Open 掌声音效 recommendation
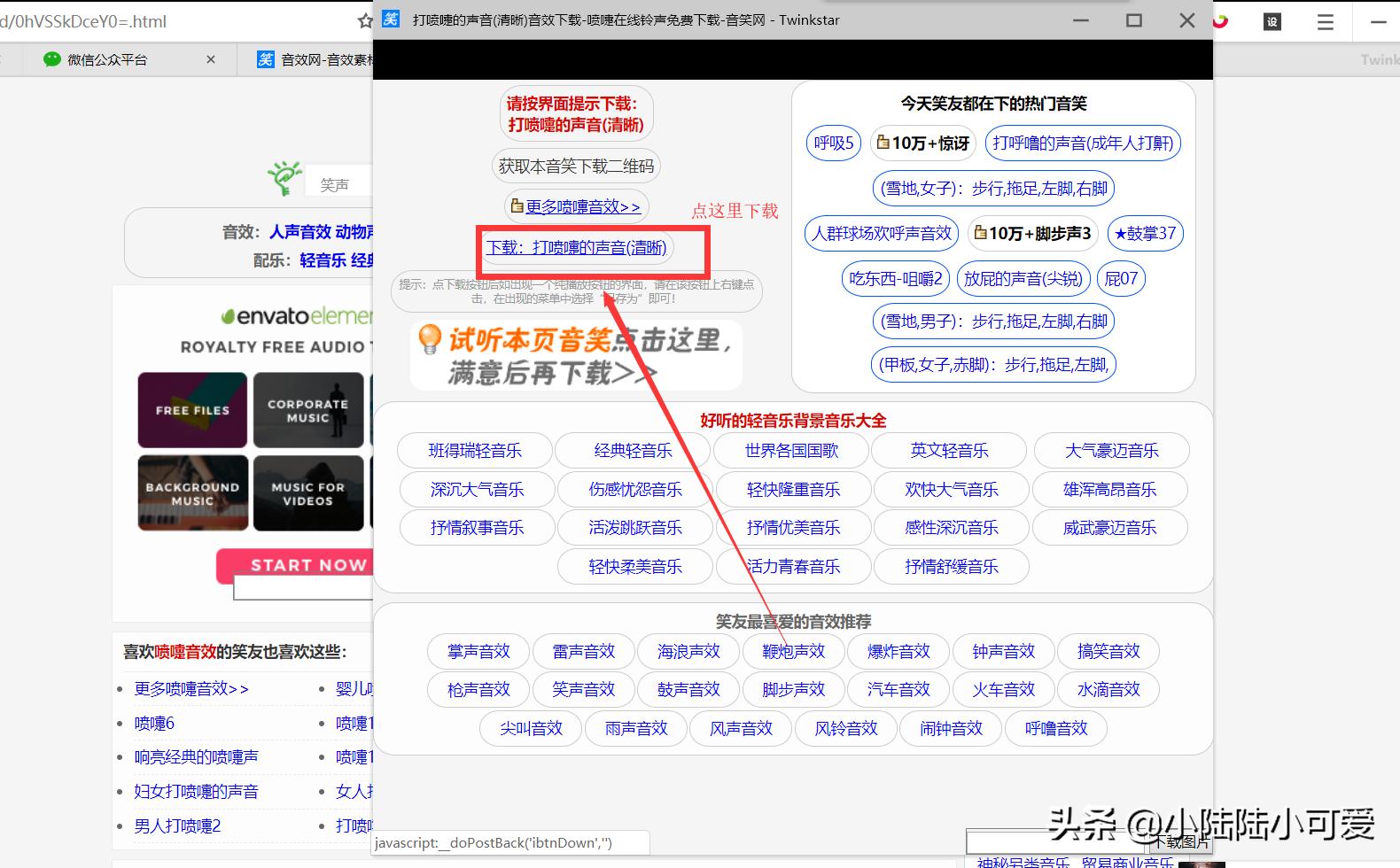1400x868 pixels. 478,652
